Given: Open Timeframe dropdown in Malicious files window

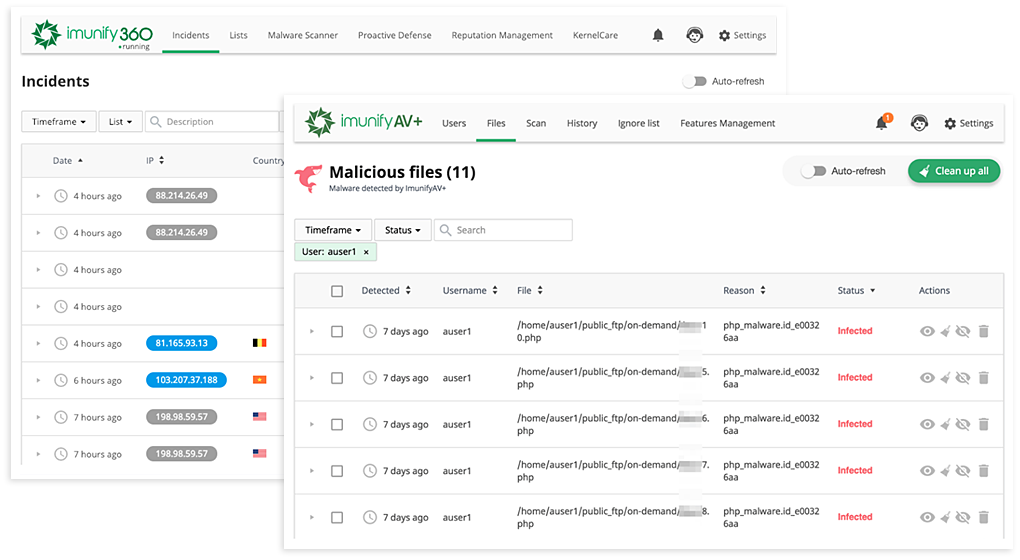Looking at the screenshot, I should (x=332, y=230).
